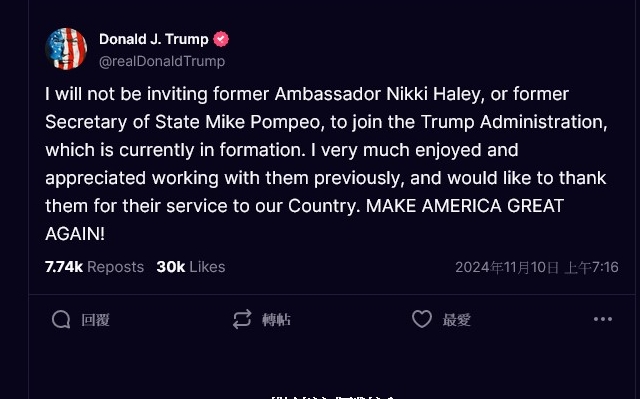Open the Reposts list label

tap(116, 267)
